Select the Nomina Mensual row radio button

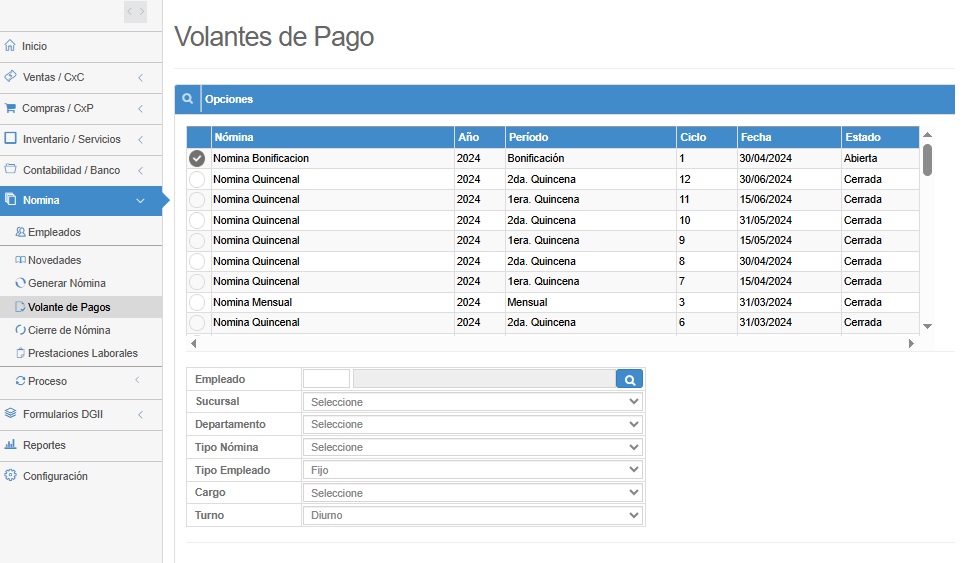click(x=197, y=302)
